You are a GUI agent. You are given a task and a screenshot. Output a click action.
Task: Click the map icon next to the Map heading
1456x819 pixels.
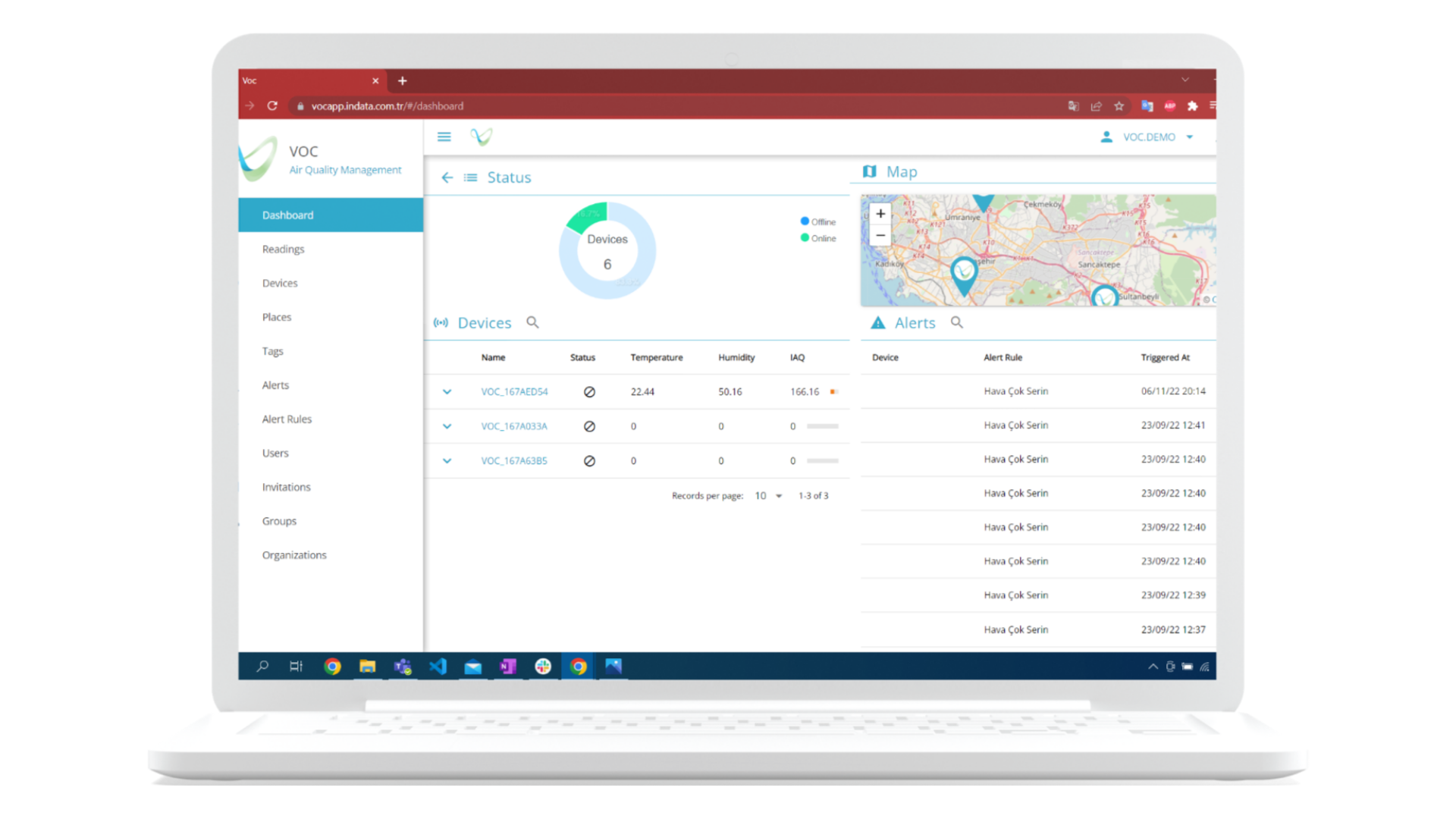(869, 171)
